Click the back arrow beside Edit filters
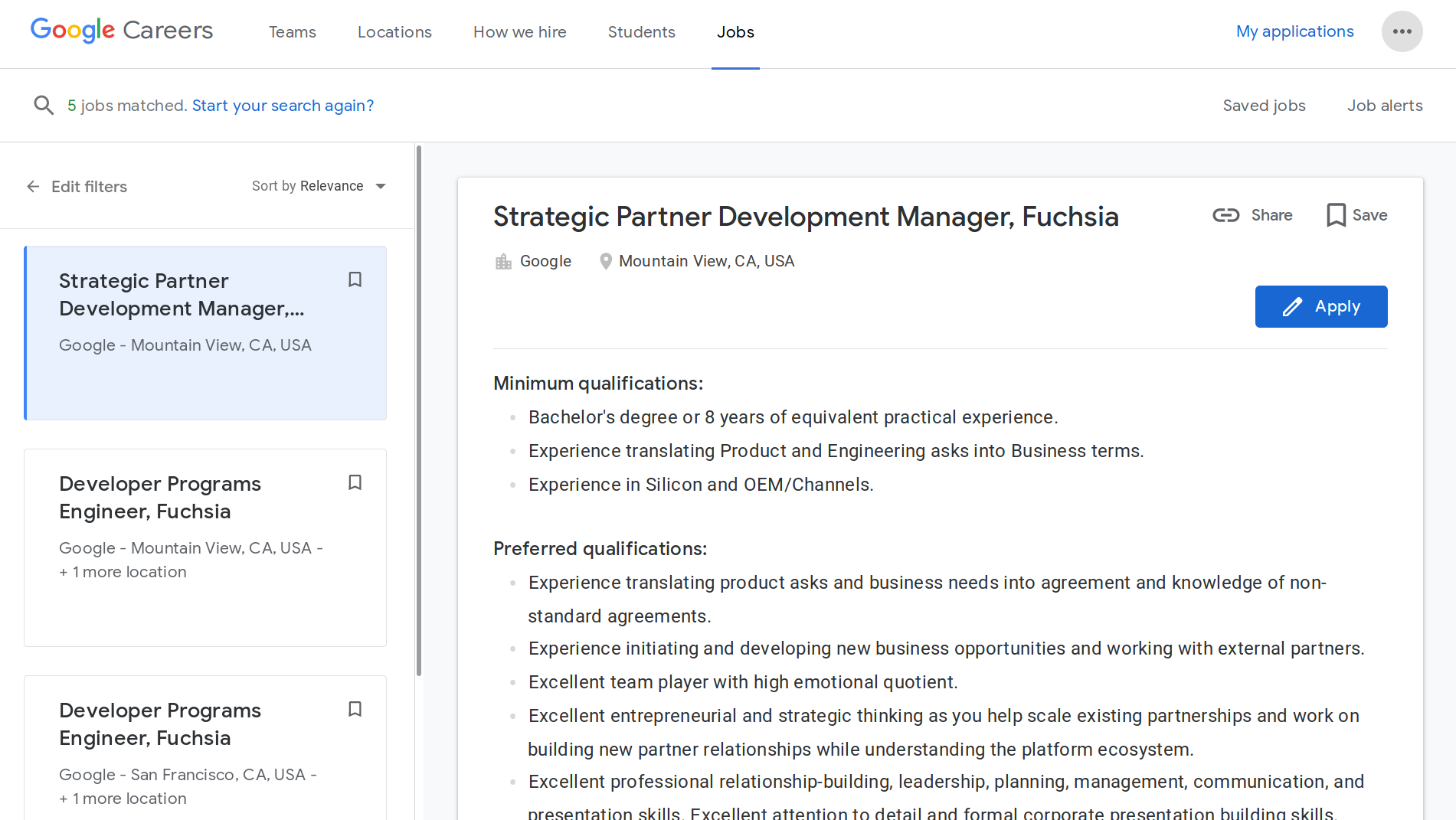1456x820 pixels. [33, 186]
